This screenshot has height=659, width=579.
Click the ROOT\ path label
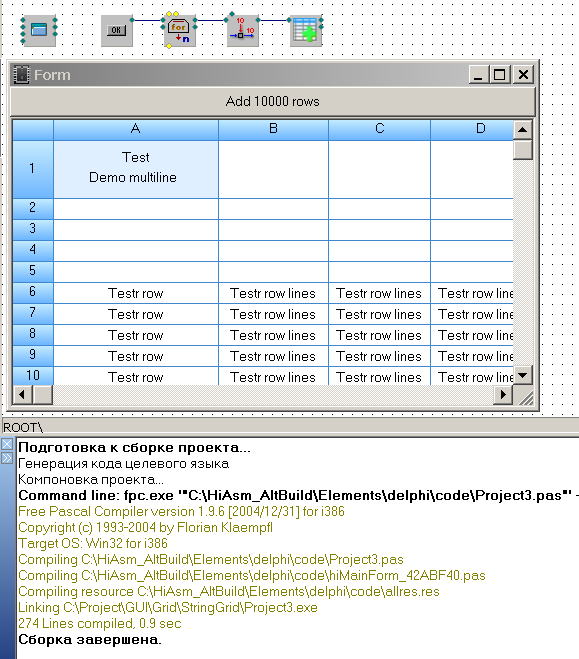click(x=23, y=427)
